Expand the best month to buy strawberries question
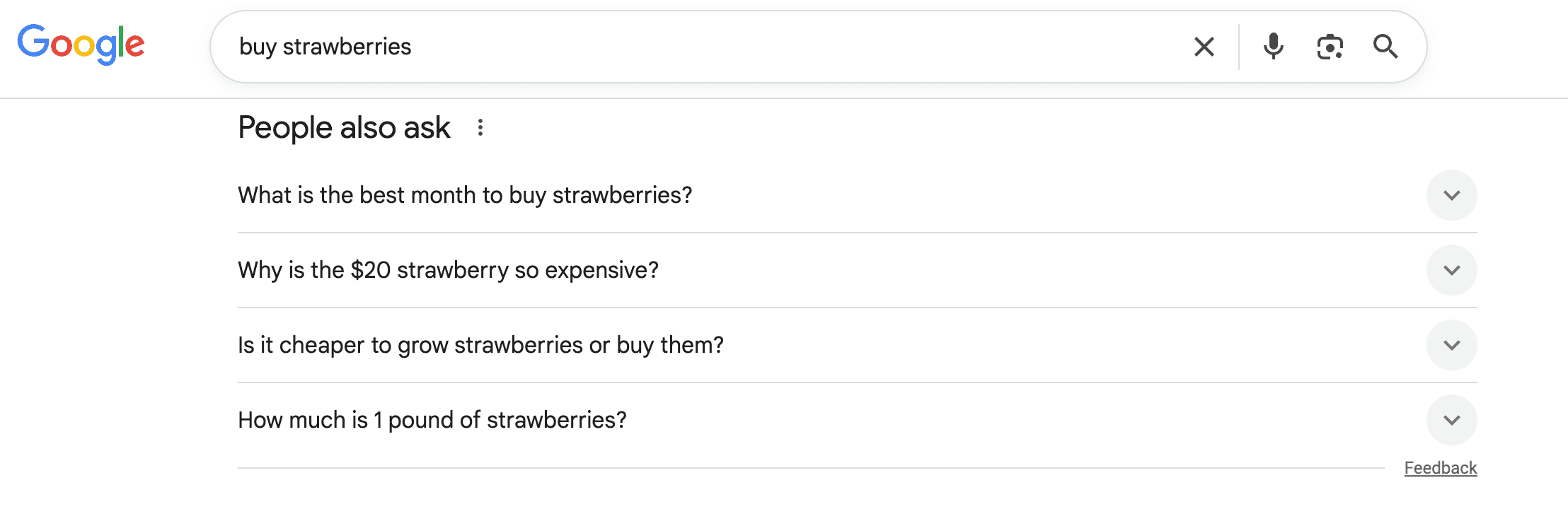Screen dimensions: 1568x519 pyautogui.click(x=1452, y=194)
